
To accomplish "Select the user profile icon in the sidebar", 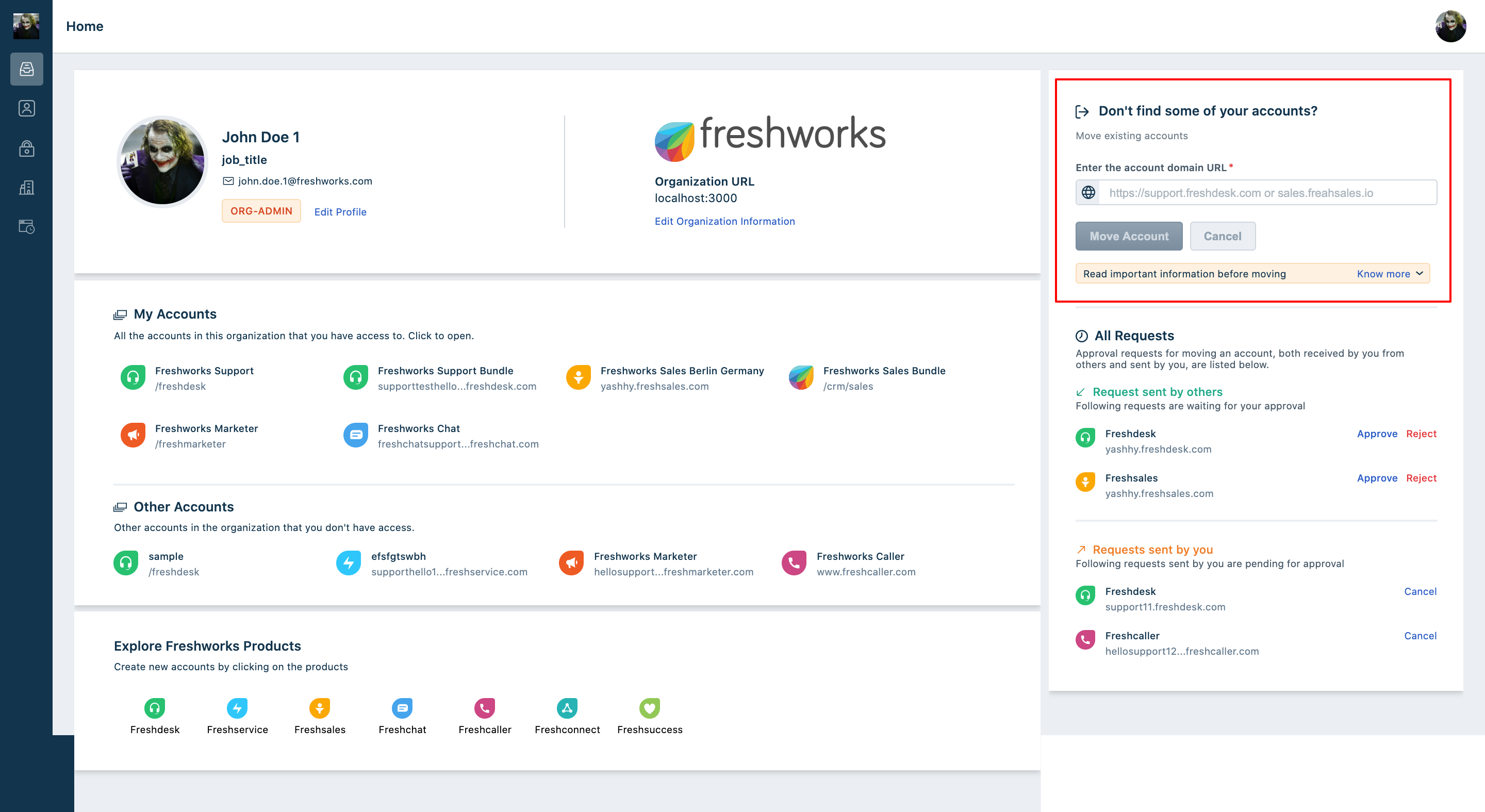I will click(26, 108).
